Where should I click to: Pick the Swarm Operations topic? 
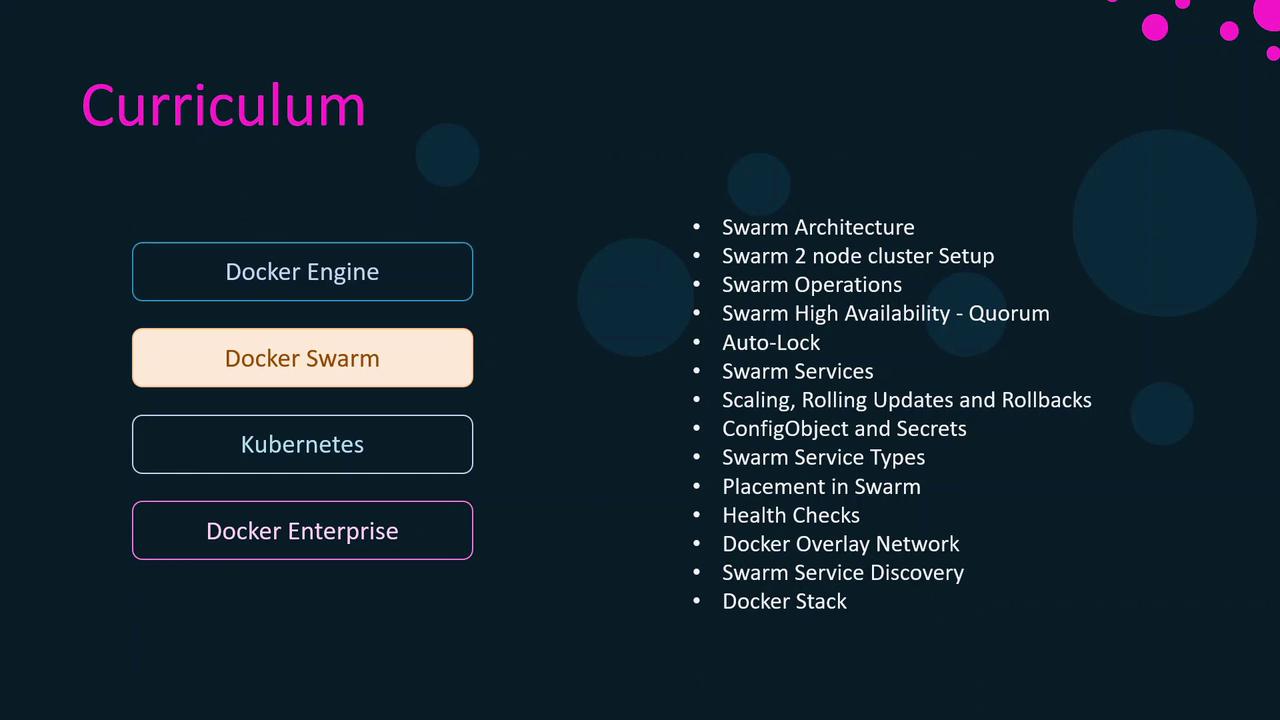coord(812,285)
